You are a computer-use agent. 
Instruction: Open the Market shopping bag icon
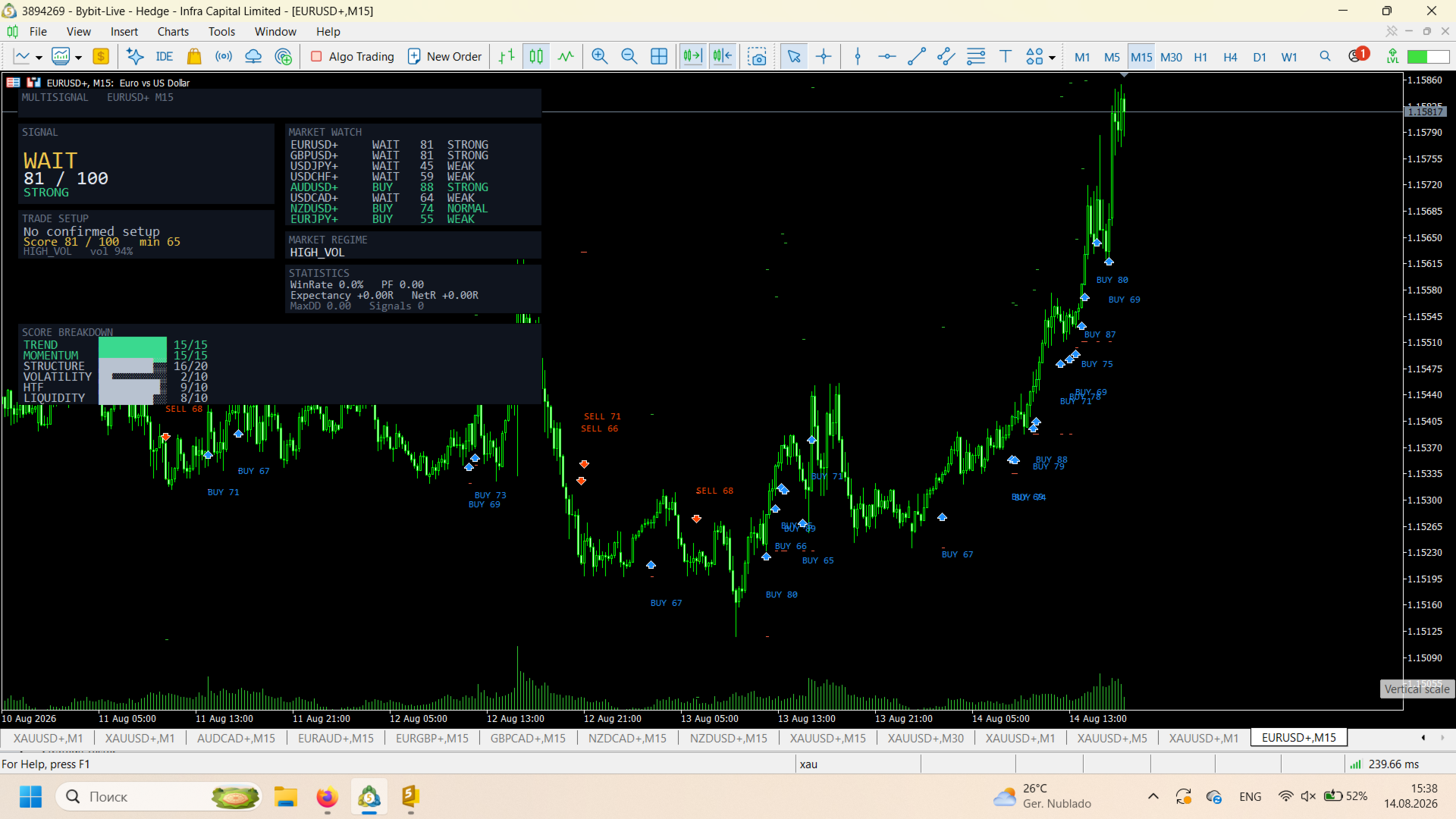coord(194,56)
